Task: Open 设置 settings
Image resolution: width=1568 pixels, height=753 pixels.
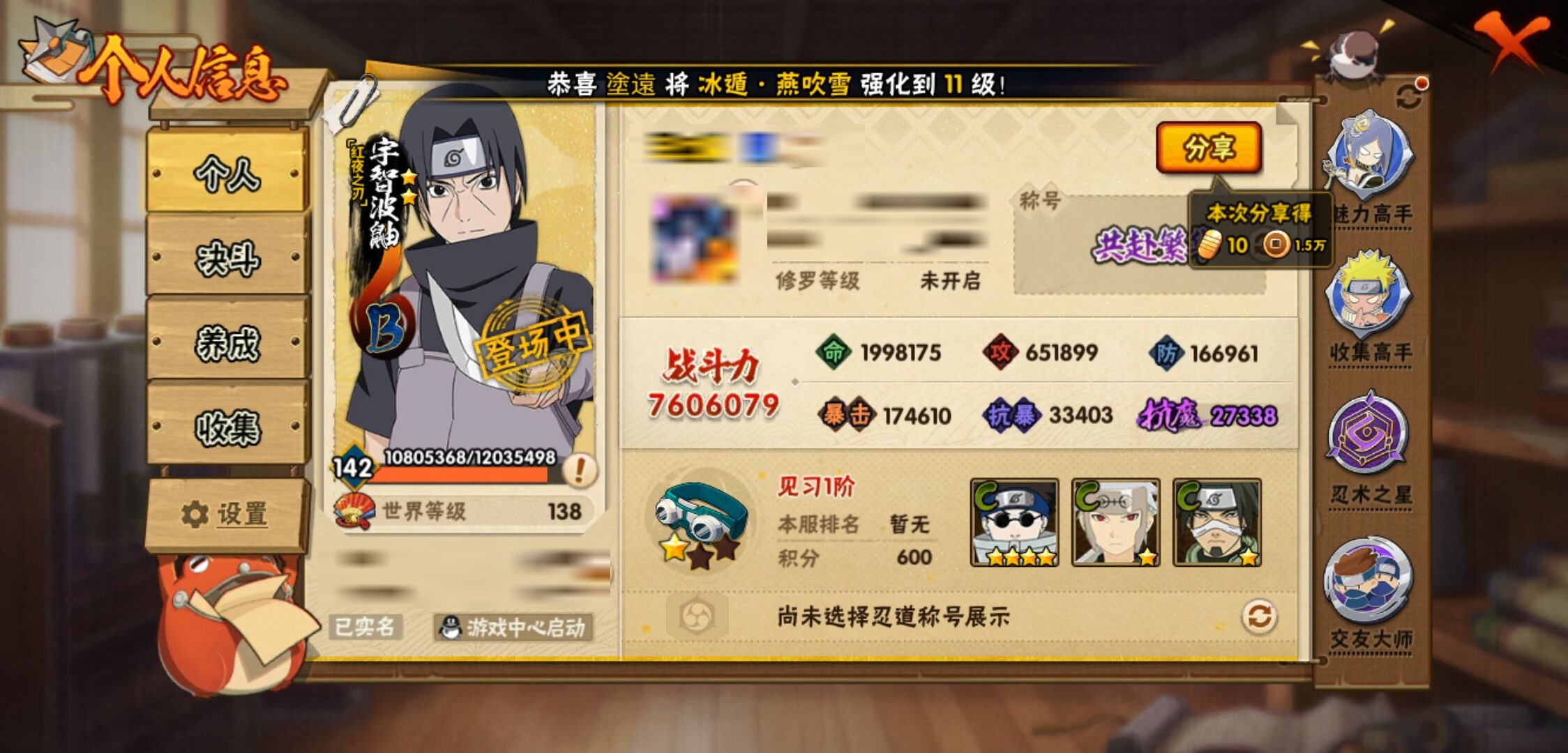Action: point(227,515)
